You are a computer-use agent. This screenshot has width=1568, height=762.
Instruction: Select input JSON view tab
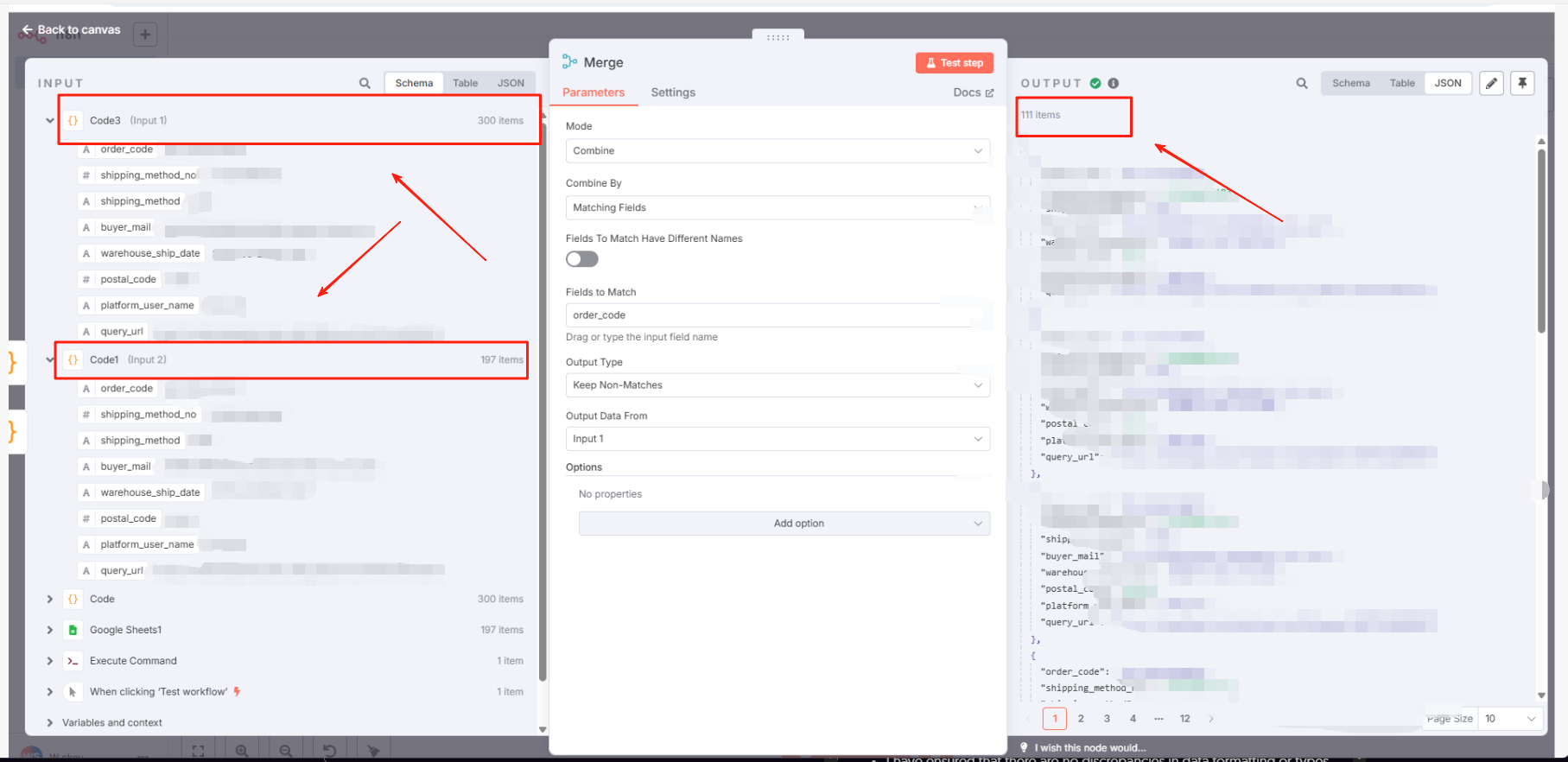pyautogui.click(x=511, y=83)
